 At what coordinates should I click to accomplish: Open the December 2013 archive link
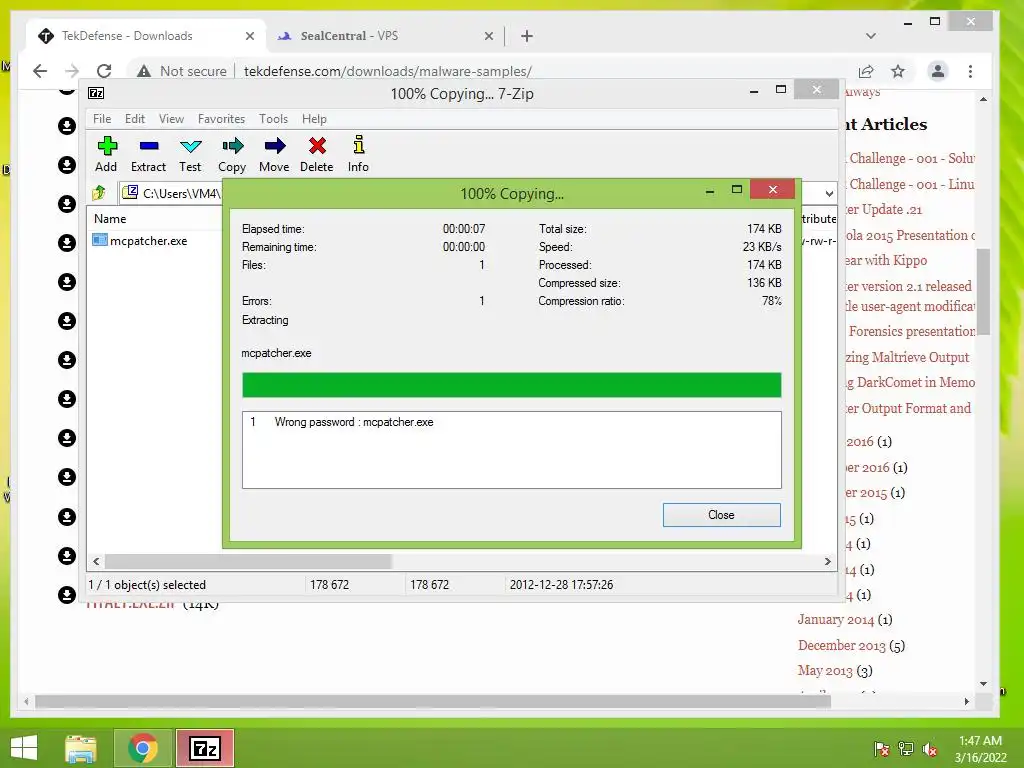tap(841, 645)
